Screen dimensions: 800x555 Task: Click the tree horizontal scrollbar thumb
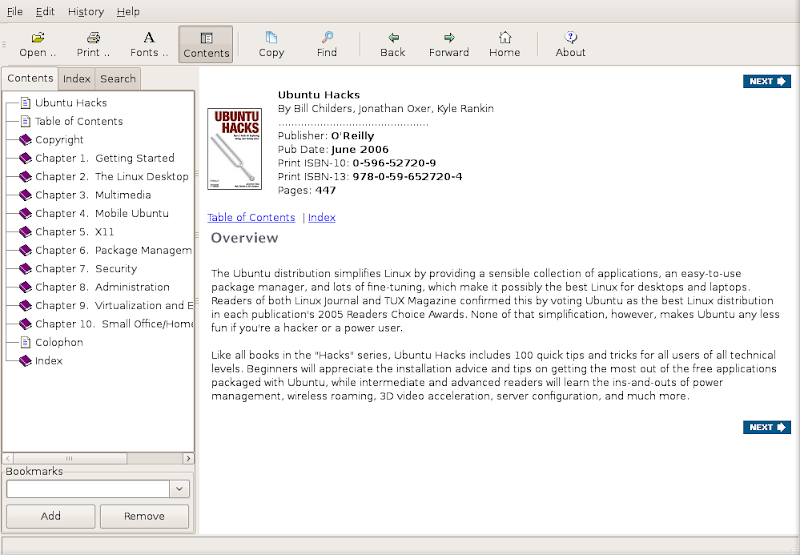click(x=69, y=458)
